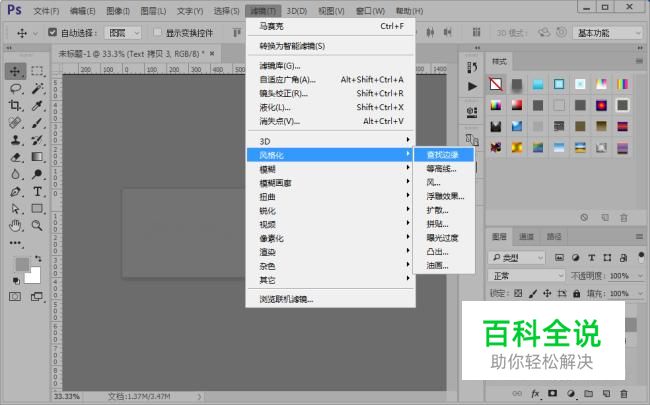Open the 图层 auto-select dropdown
Screen dimensions: 650x405
tap(123, 33)
